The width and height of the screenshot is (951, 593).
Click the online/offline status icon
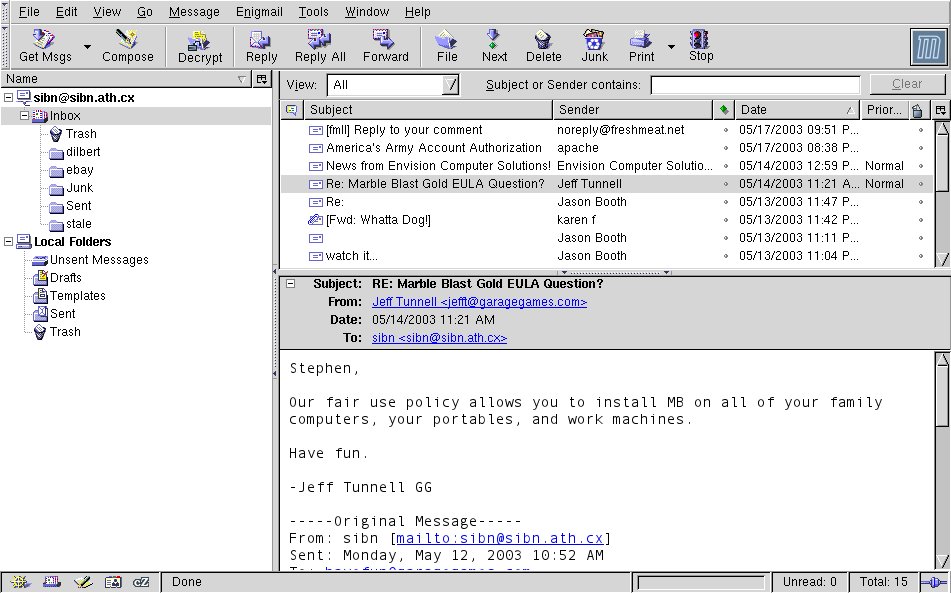pos(934,582)
